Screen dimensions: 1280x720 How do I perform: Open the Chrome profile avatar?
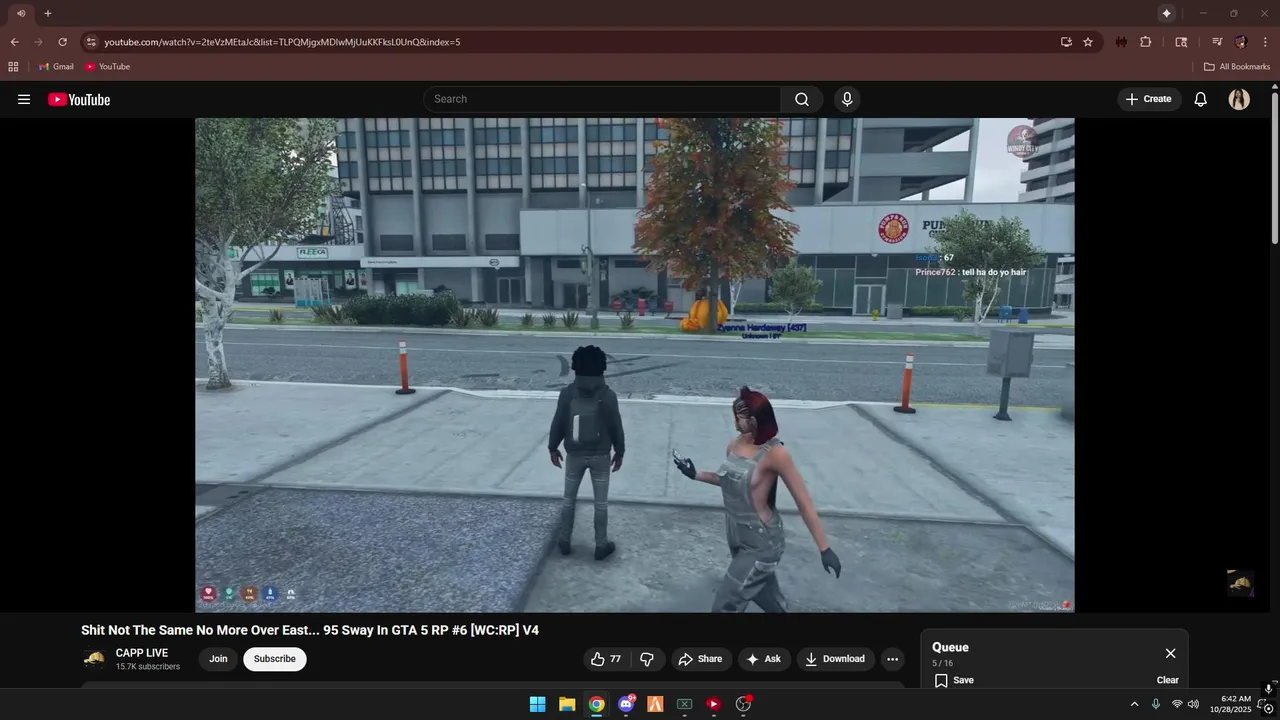pos(1241,42)
